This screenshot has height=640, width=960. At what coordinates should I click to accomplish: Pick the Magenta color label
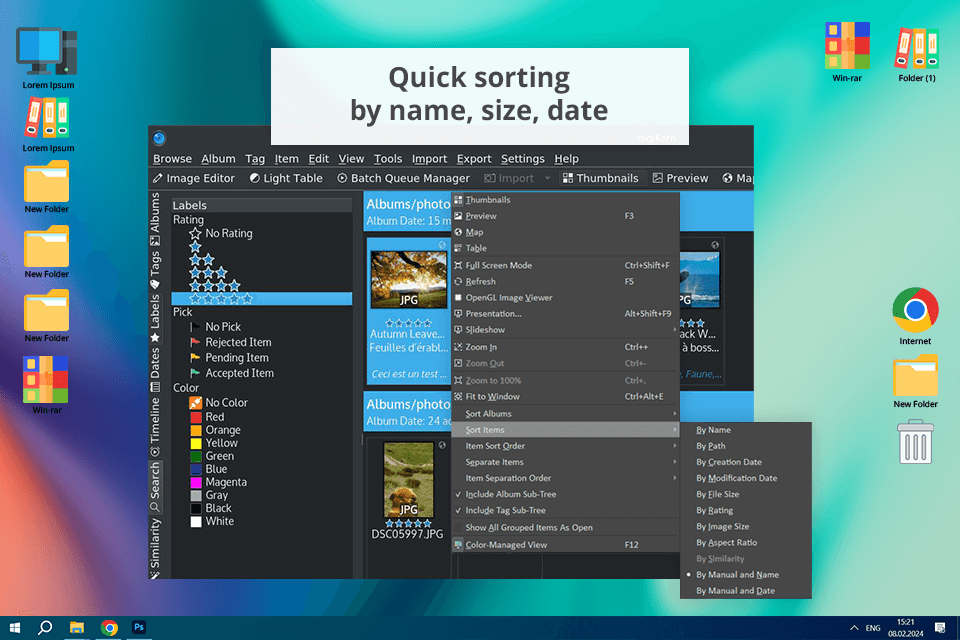tap(219, 482)
